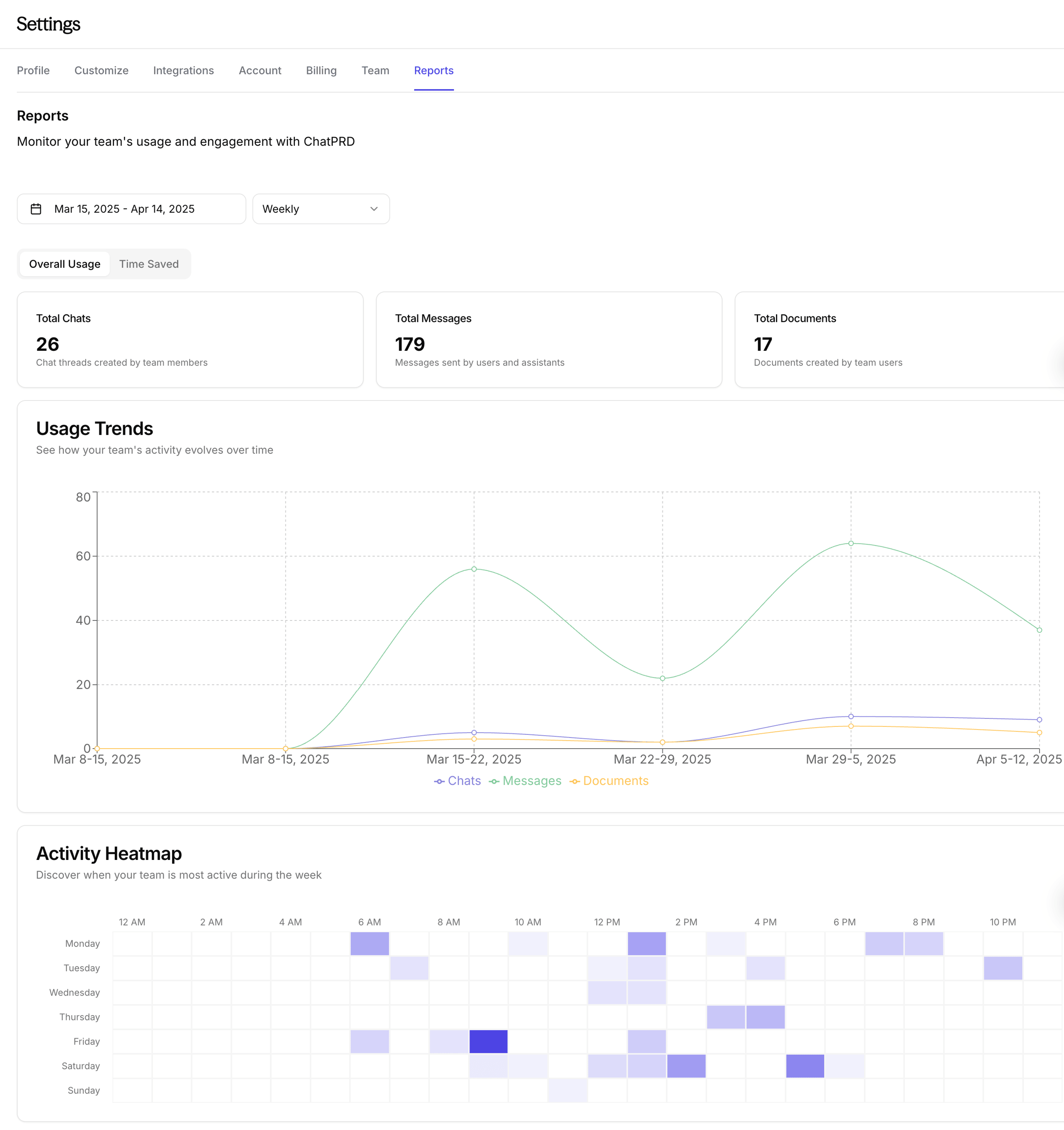The width and height of the screenshot is (1064, 1130).
Task: Open the Integrations settings tab
Action: click(184, 71)
